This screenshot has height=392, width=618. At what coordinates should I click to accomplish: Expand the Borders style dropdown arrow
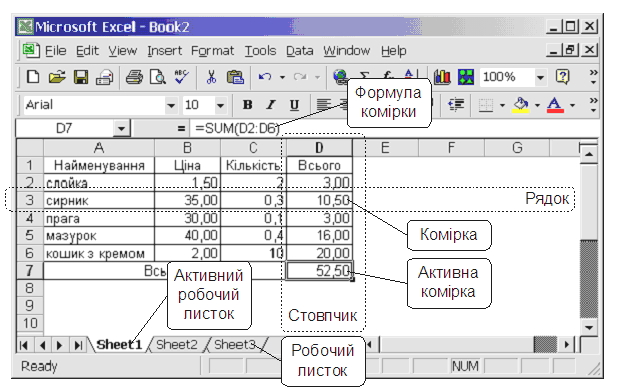coord(502,105)
